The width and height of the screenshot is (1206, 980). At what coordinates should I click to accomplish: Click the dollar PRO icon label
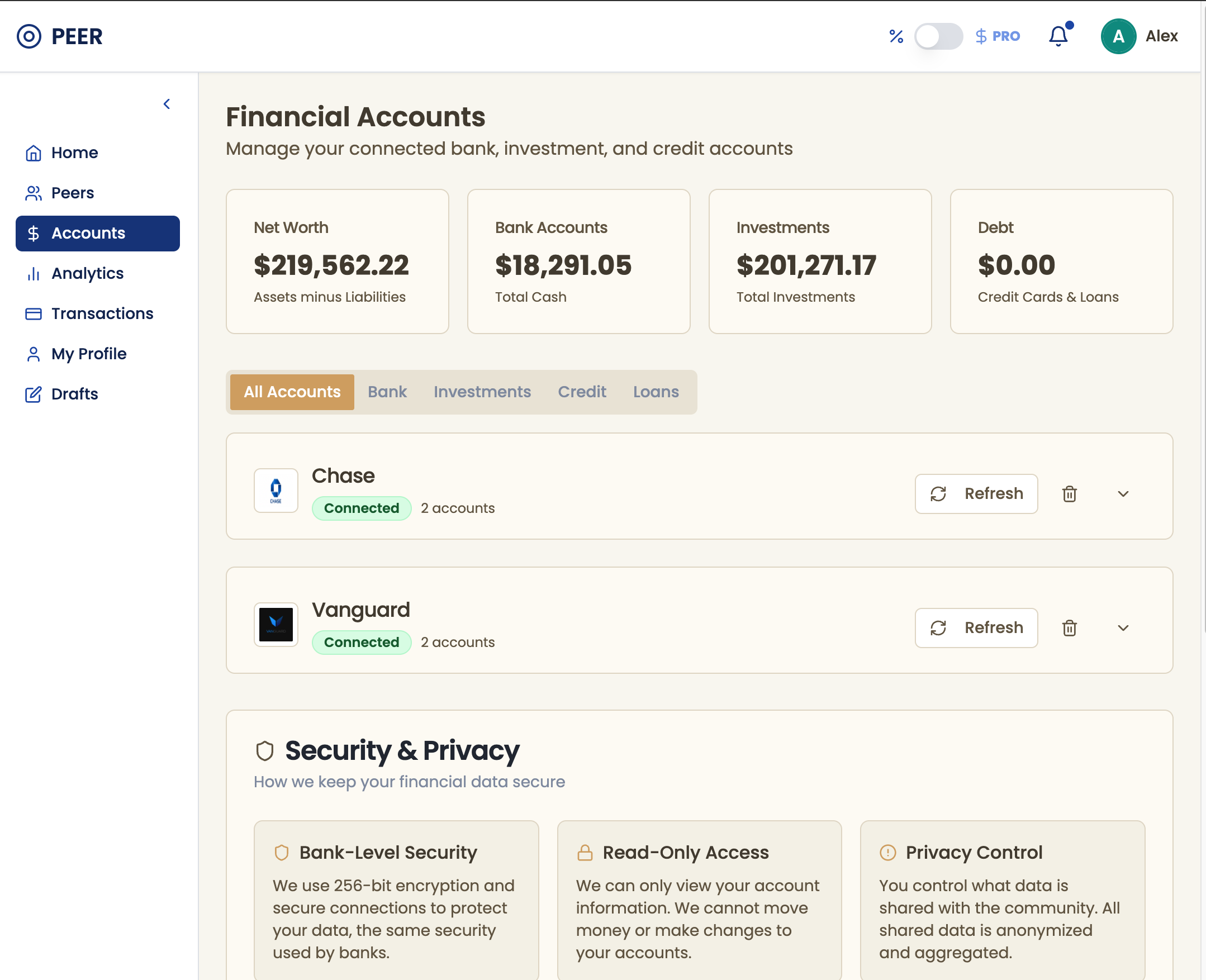998,36
